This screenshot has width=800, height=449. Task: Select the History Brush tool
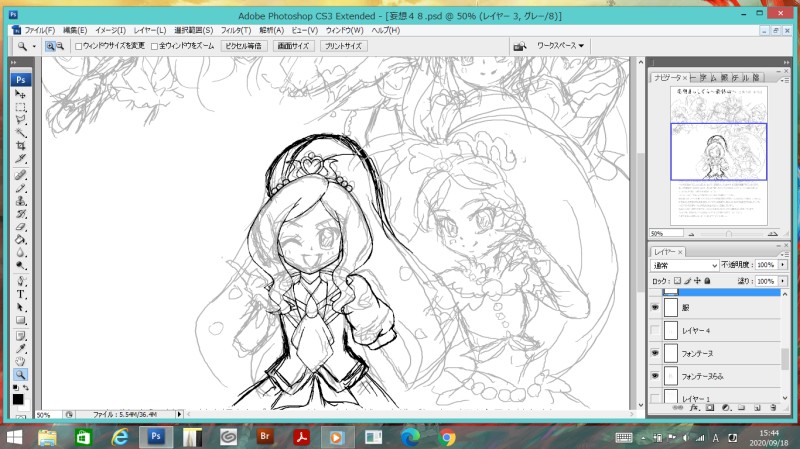(x=20, y=214)
